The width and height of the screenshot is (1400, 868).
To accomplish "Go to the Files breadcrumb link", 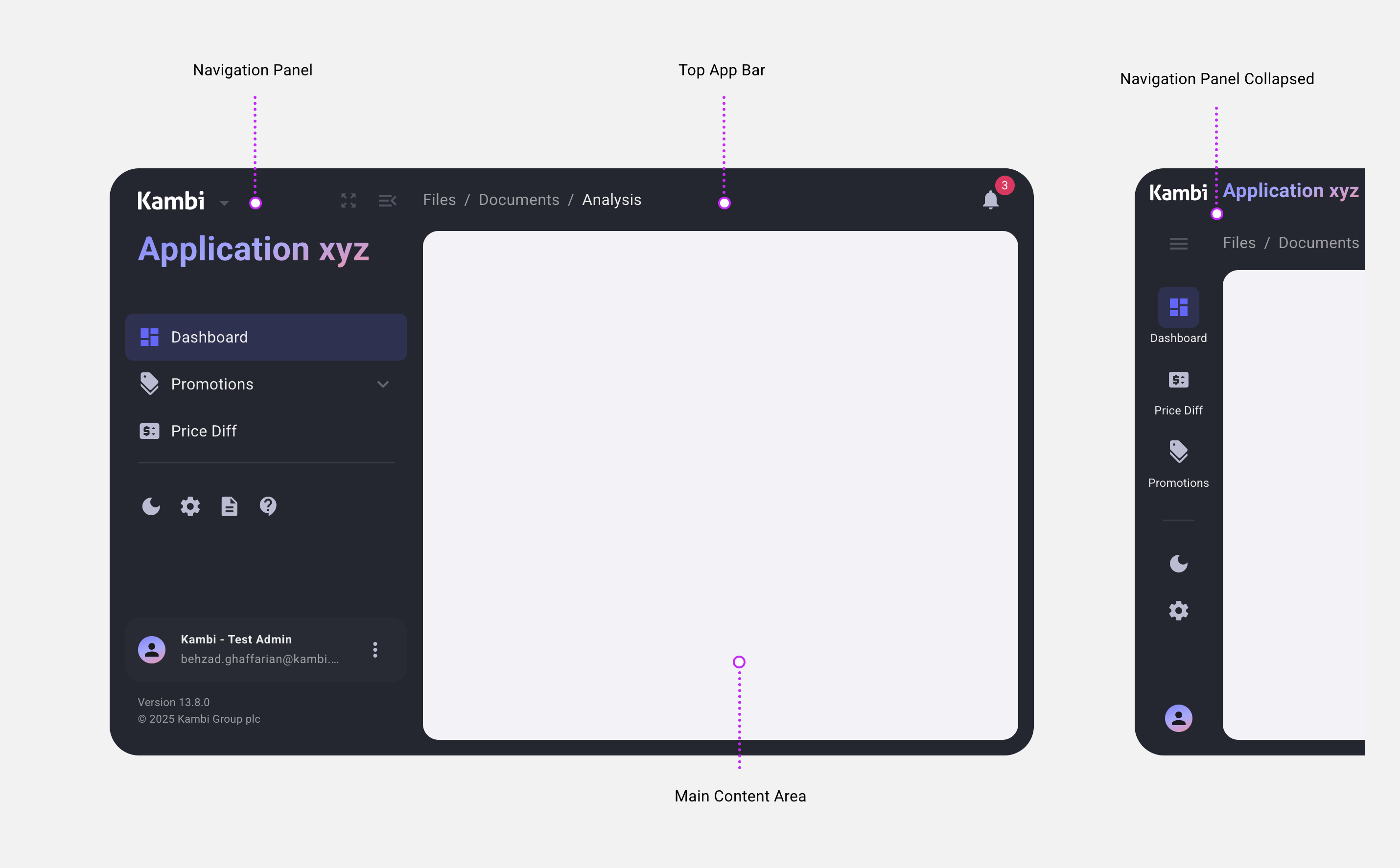I will (439, 200).
